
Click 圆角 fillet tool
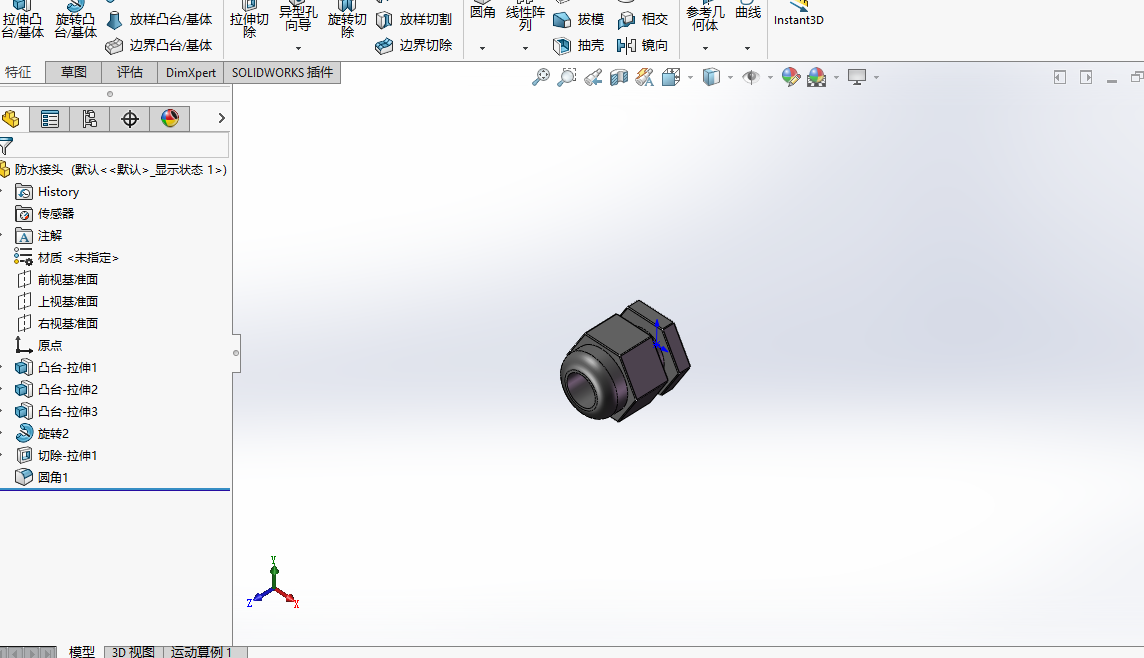(x=482, y=12)
